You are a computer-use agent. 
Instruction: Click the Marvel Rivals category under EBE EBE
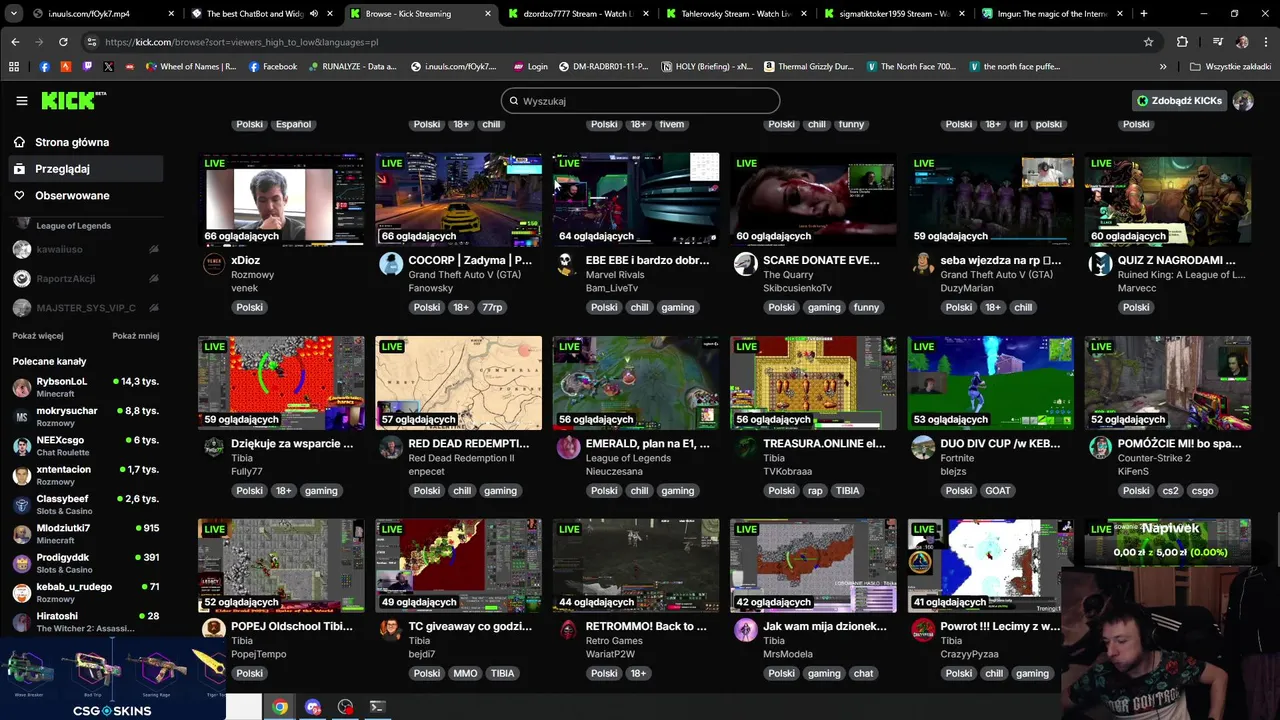pyautogui.click(x=615, y=274)
